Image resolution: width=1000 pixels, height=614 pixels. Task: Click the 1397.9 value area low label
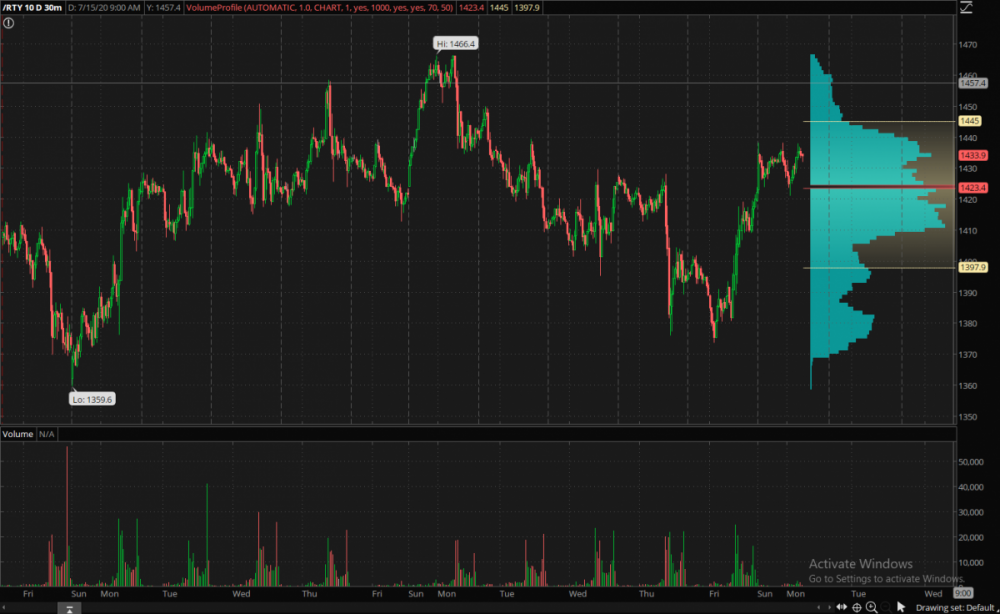(972, 267)
